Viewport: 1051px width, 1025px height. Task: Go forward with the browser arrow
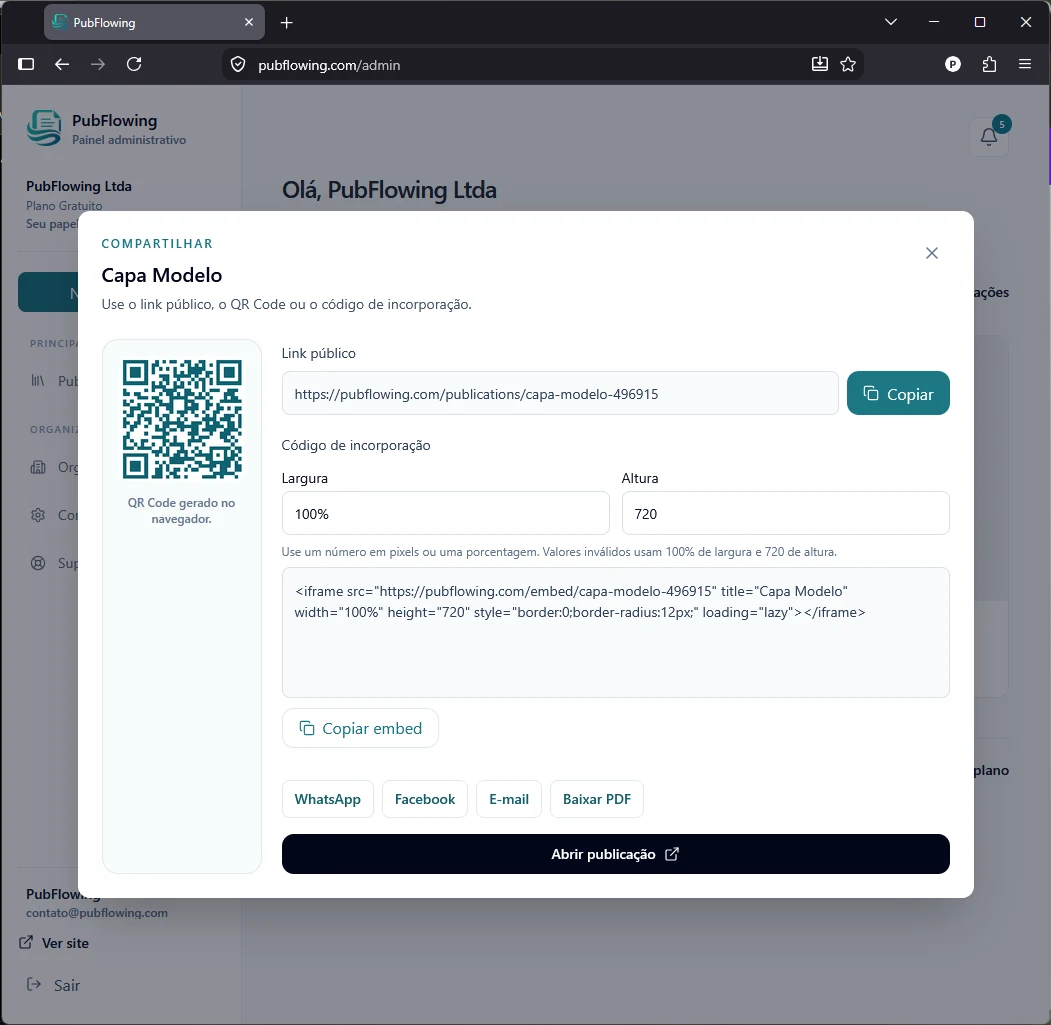pyautogui.click(x=98, y=64)
